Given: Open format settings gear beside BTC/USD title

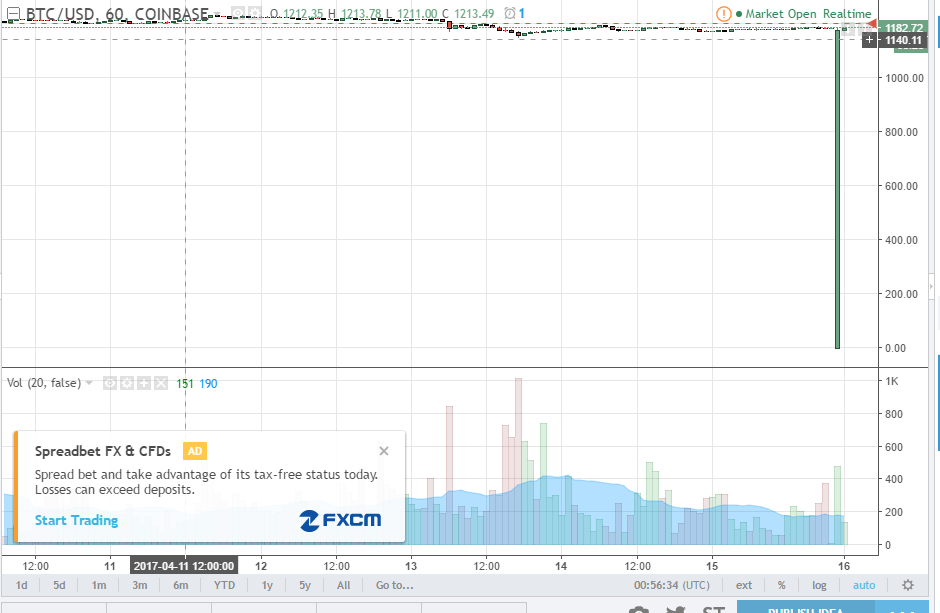Looking at the screenshot, I should (255, 13).
